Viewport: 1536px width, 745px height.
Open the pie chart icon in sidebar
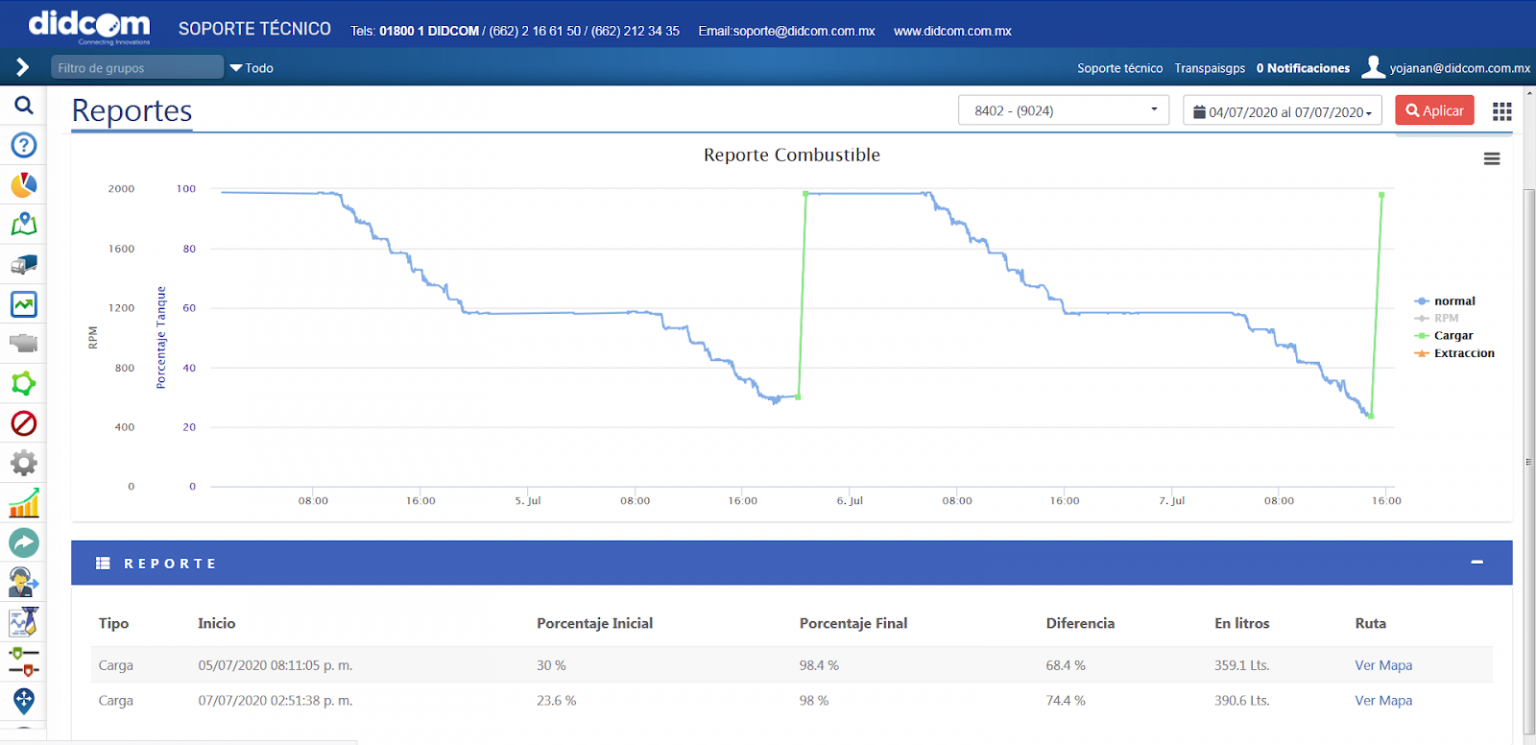(x=23, y=185)
